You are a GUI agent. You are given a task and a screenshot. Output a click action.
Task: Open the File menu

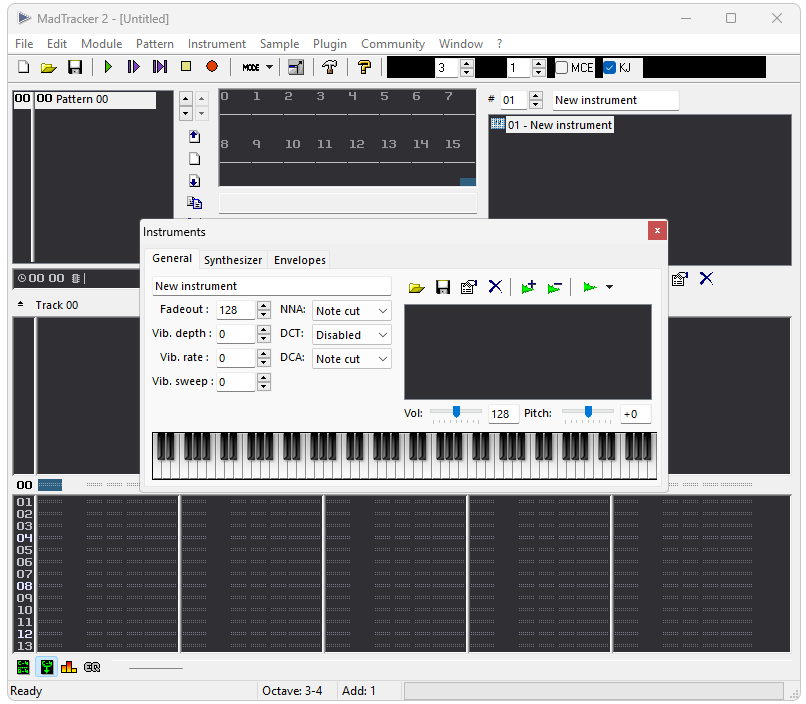point(24,44)
